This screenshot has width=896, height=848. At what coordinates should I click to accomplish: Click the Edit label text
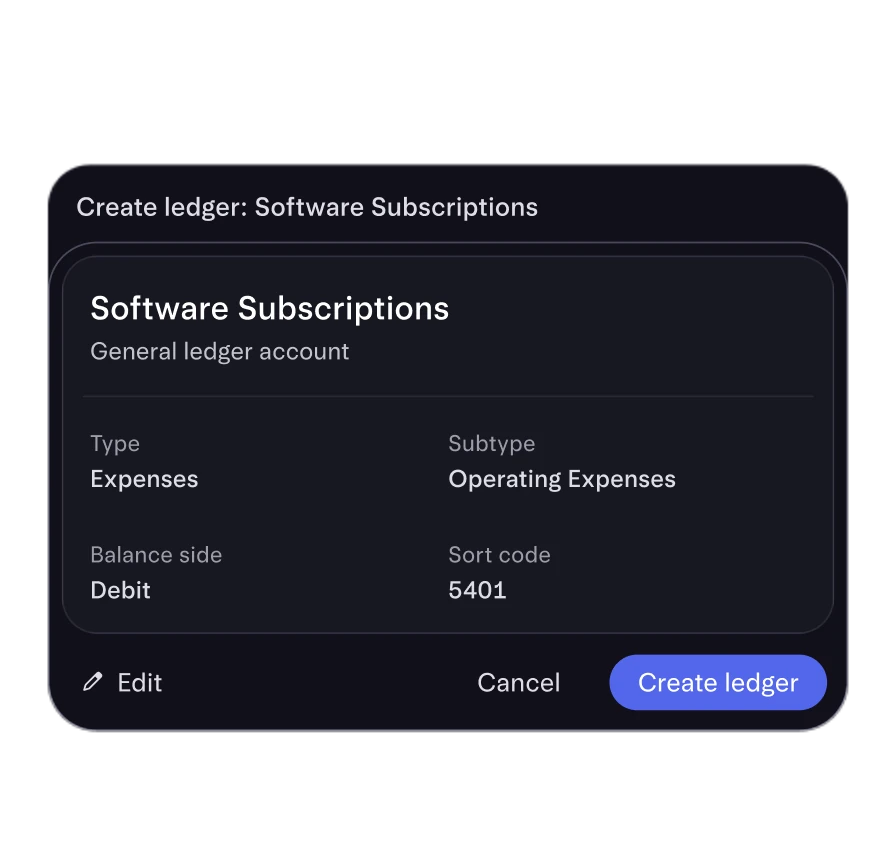[140, 682]
